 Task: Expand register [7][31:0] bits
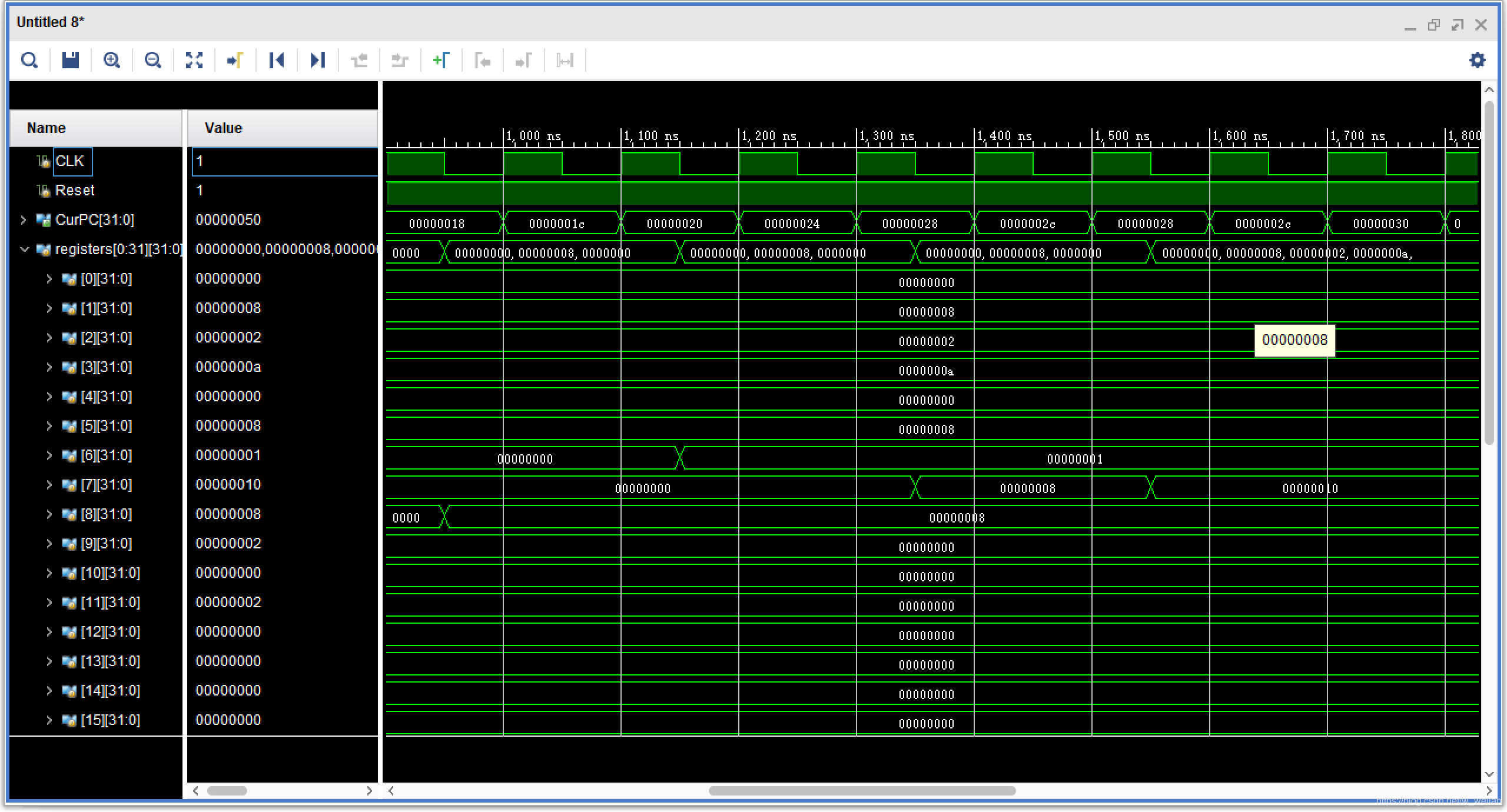pyautogui.click(x=49, y=485)
